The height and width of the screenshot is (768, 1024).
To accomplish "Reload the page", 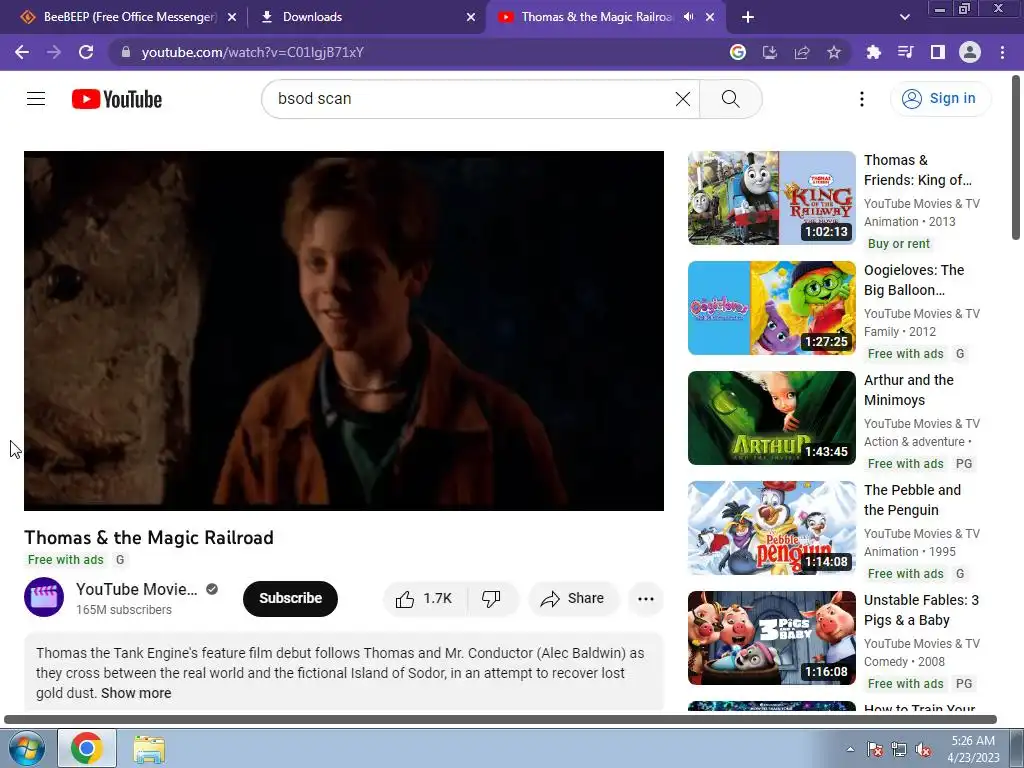I will point(86,52).
